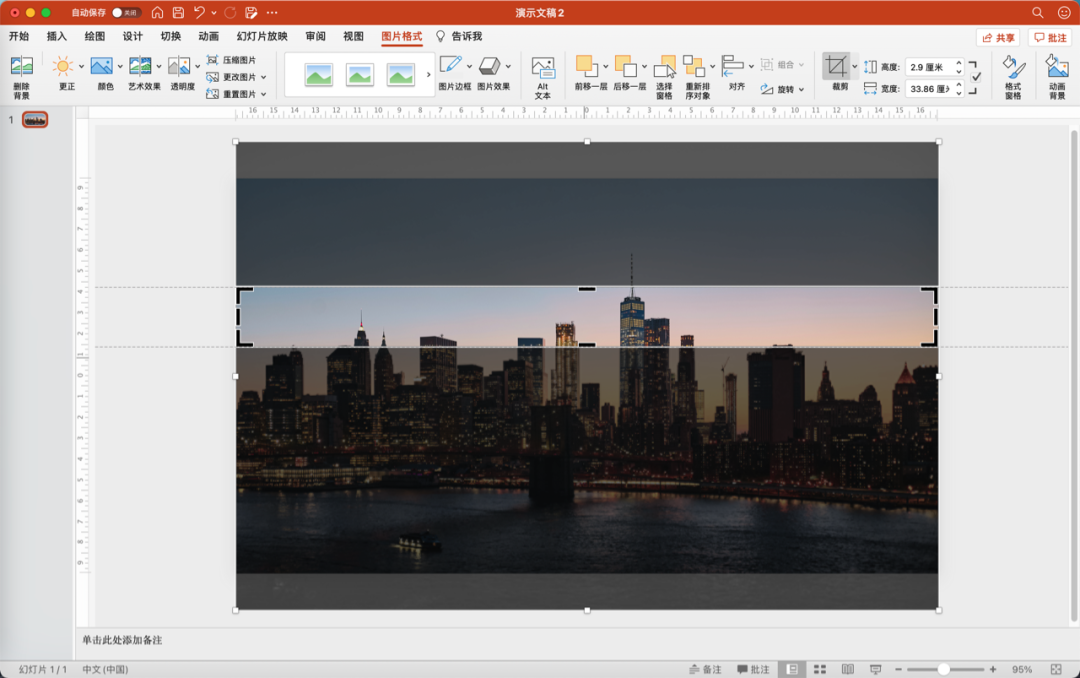The image size is (1080, 678).
Task: Click the home icon in title bar
Action: tap(158, 12)
